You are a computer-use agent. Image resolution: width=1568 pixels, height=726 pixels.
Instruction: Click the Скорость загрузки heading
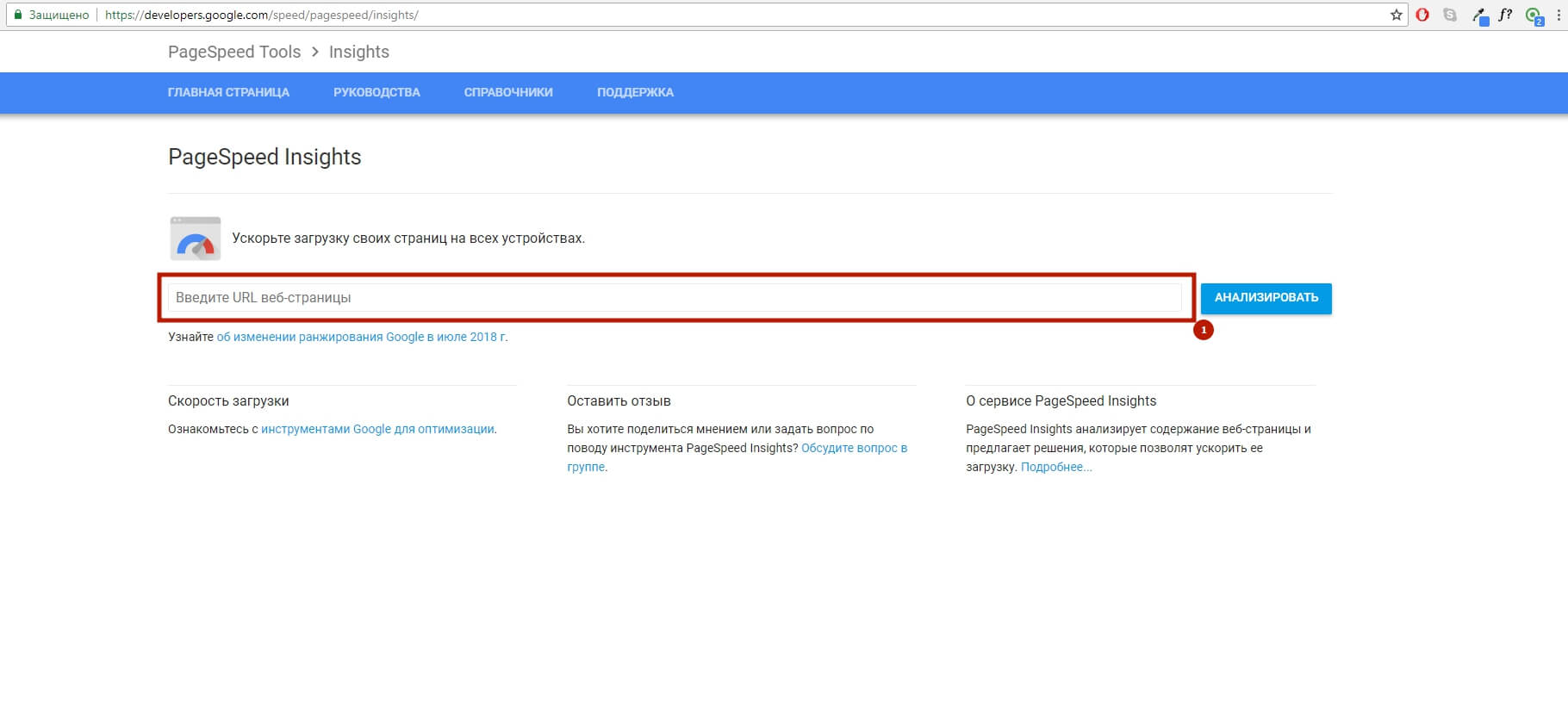228,400
